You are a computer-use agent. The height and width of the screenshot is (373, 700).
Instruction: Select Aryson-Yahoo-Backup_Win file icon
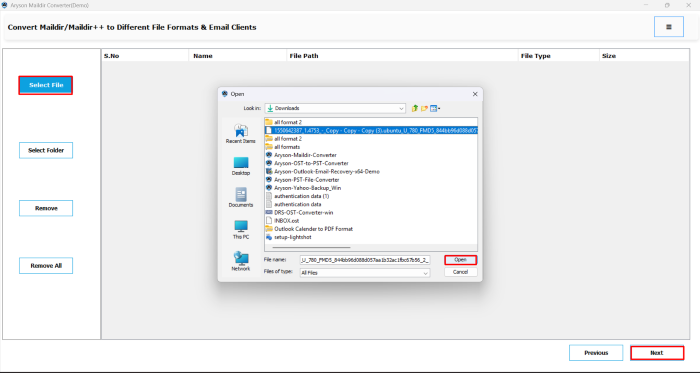pyautogui.click(x=269, y=188)
